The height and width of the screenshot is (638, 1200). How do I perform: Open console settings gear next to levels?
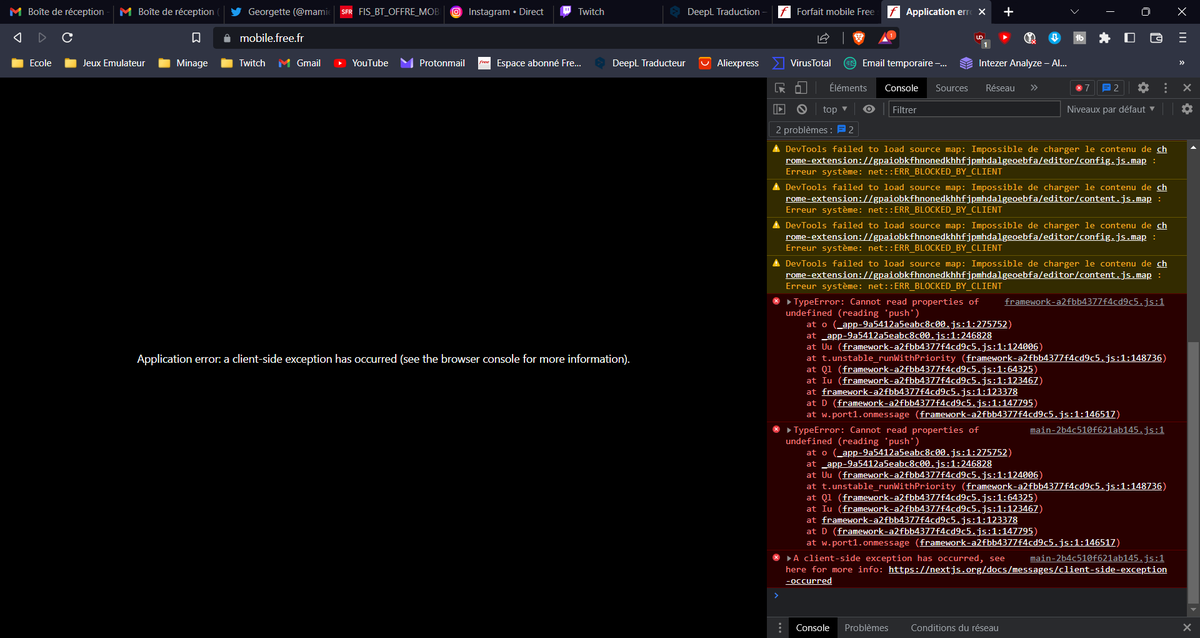(1187, 109)
